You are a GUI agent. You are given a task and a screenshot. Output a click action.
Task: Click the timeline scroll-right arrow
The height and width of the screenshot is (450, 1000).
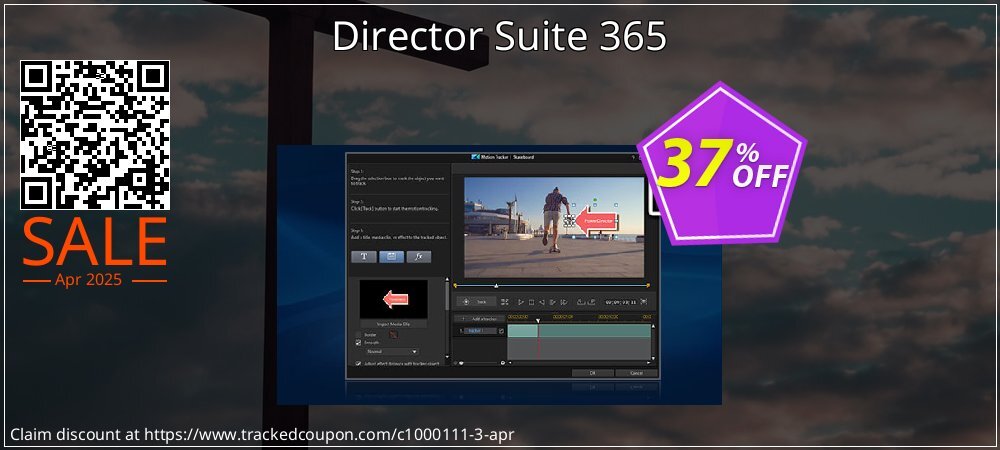[x=649, y=363]
